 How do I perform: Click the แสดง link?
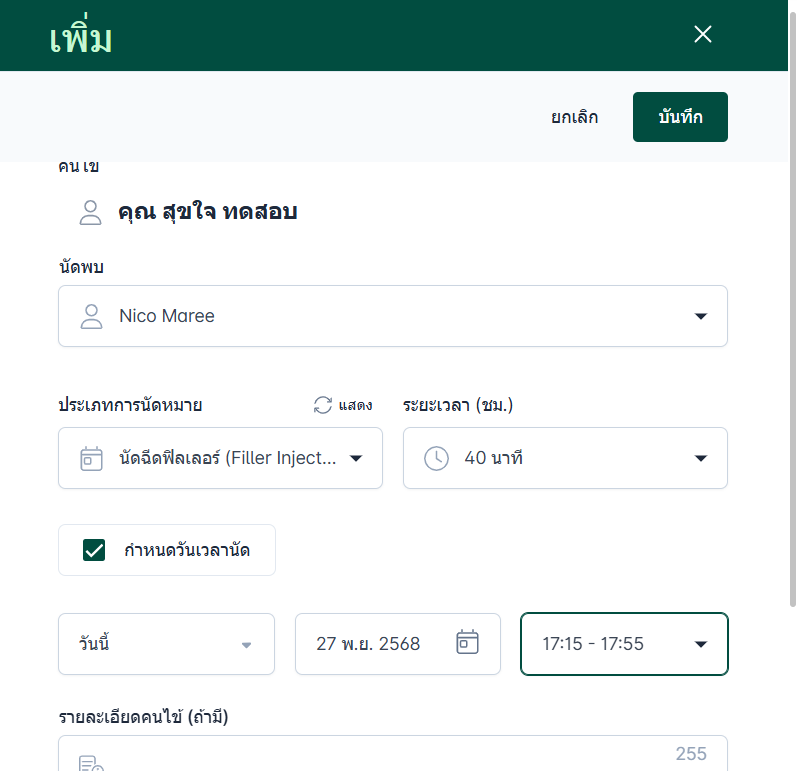coord(356,405)
